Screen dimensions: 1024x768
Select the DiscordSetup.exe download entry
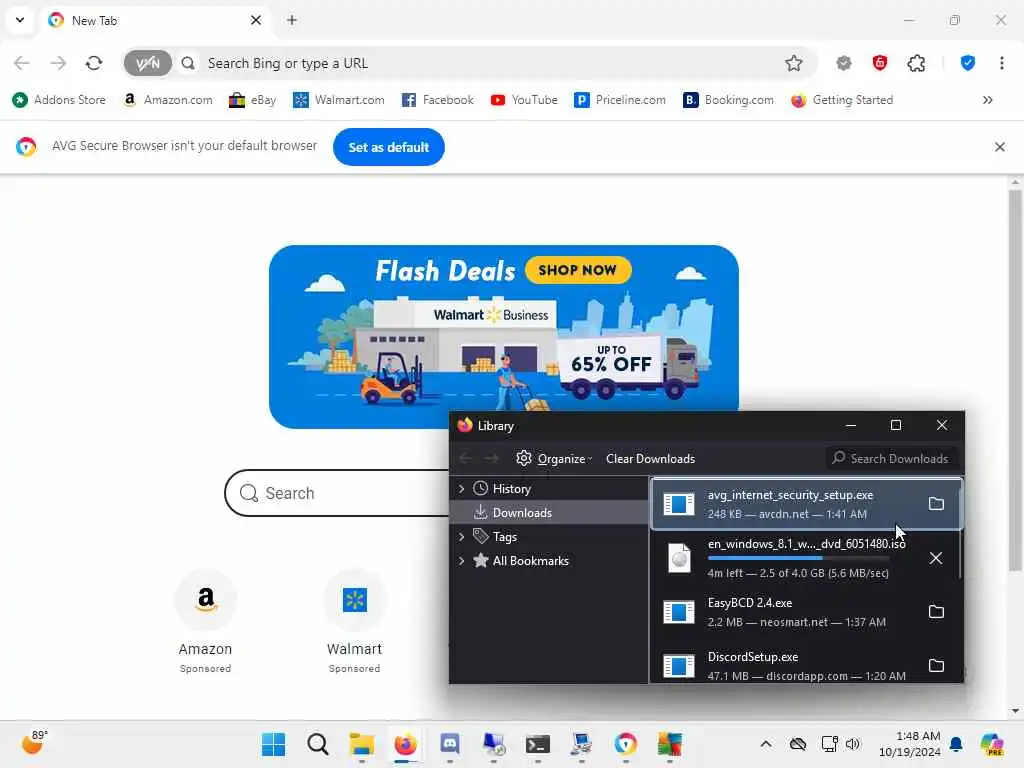point(805,665)
